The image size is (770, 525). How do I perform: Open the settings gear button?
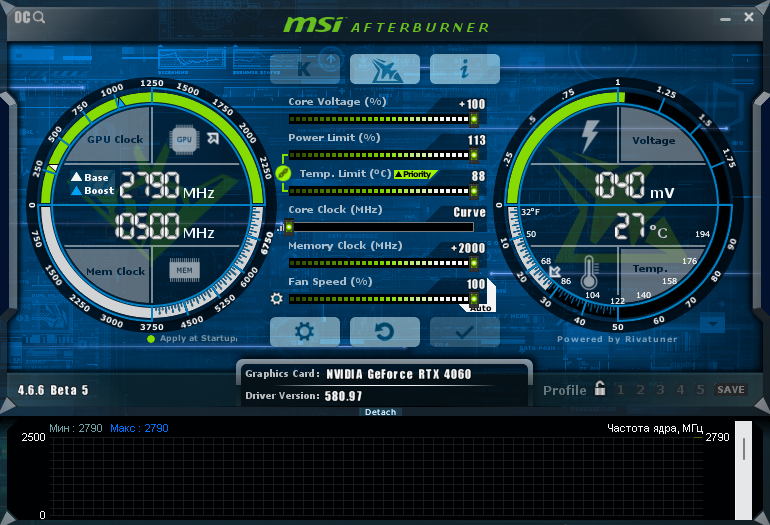point(305,332)
